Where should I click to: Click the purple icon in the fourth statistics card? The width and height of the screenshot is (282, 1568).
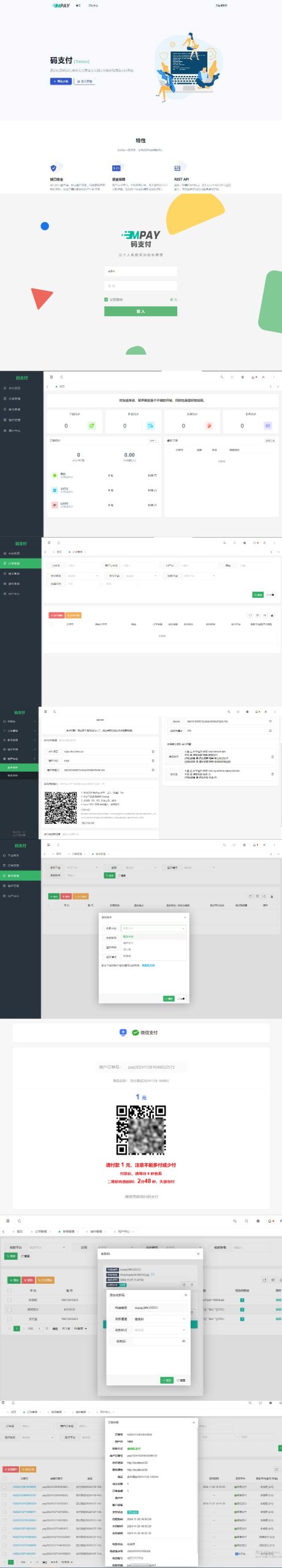pyautogui.click(x=267, y=426)
